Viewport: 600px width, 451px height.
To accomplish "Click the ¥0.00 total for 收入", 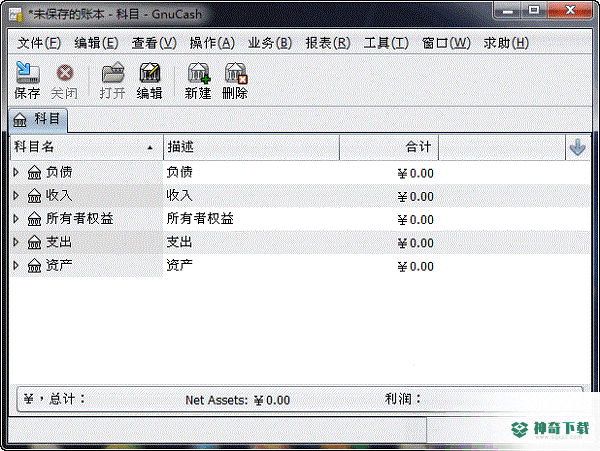I will point(416,197).
